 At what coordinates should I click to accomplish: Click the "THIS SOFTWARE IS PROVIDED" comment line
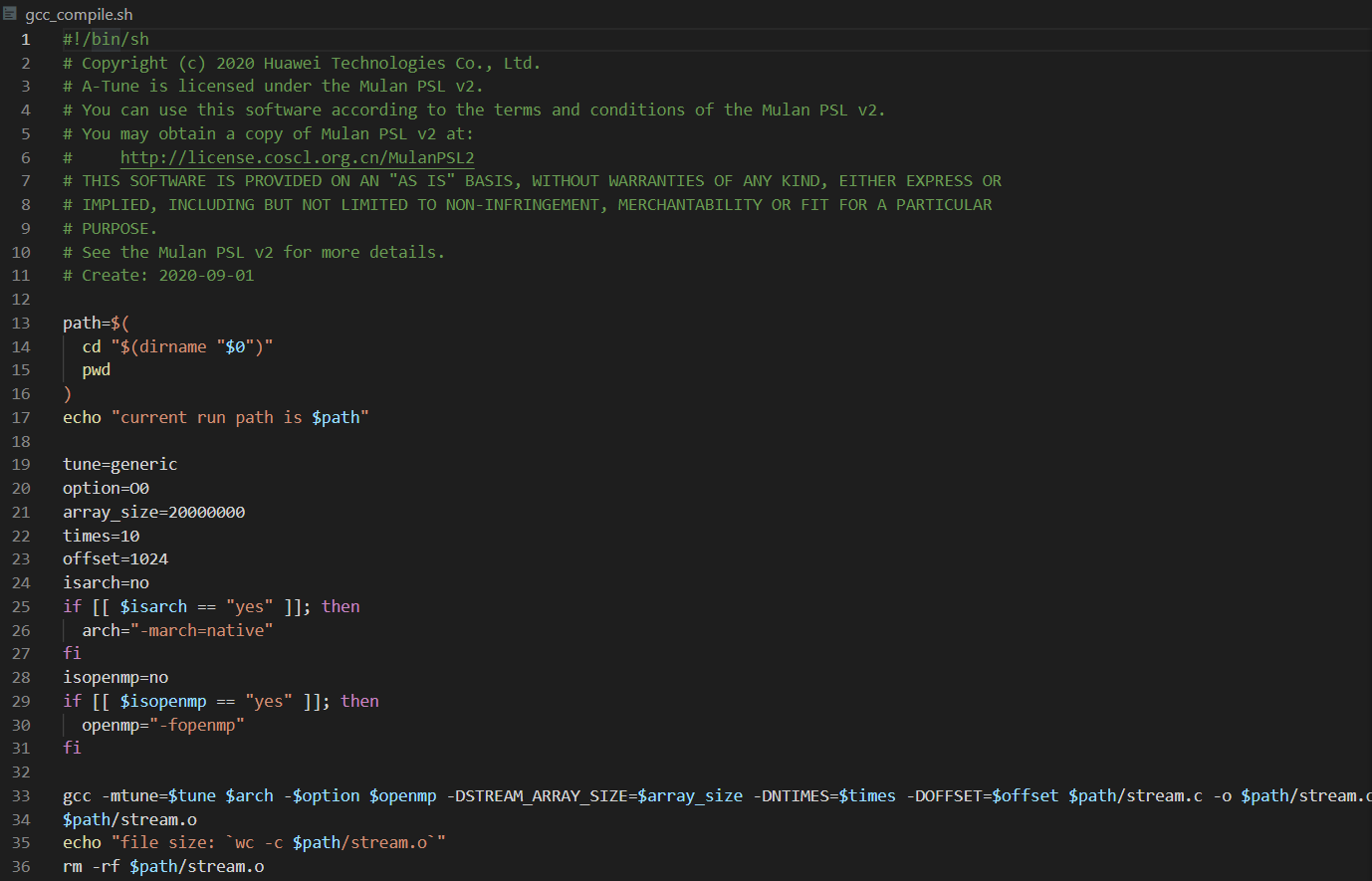532,181
